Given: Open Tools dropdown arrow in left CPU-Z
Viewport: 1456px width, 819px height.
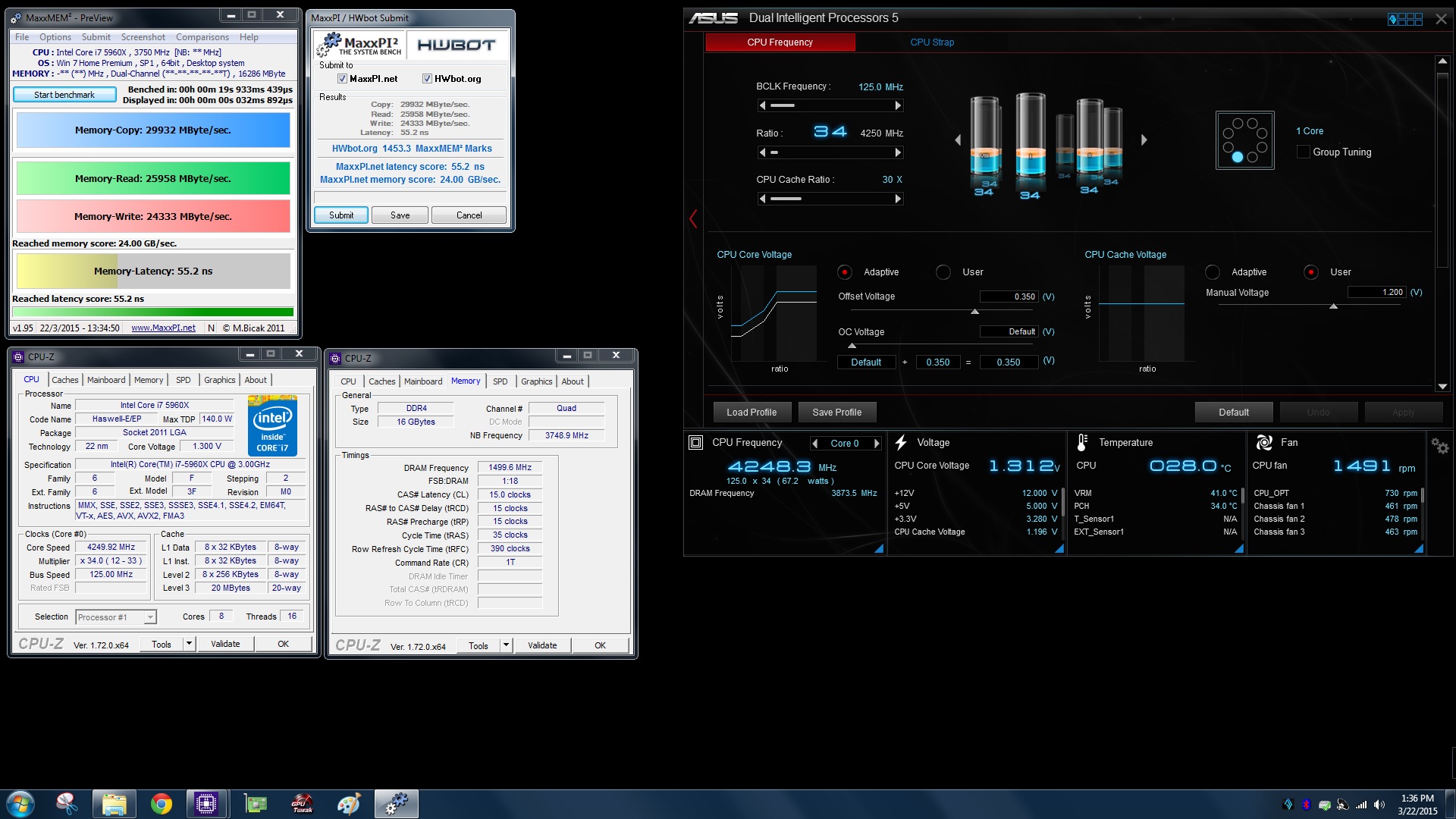Looking at the screenshot, I should tap(189, 644).
